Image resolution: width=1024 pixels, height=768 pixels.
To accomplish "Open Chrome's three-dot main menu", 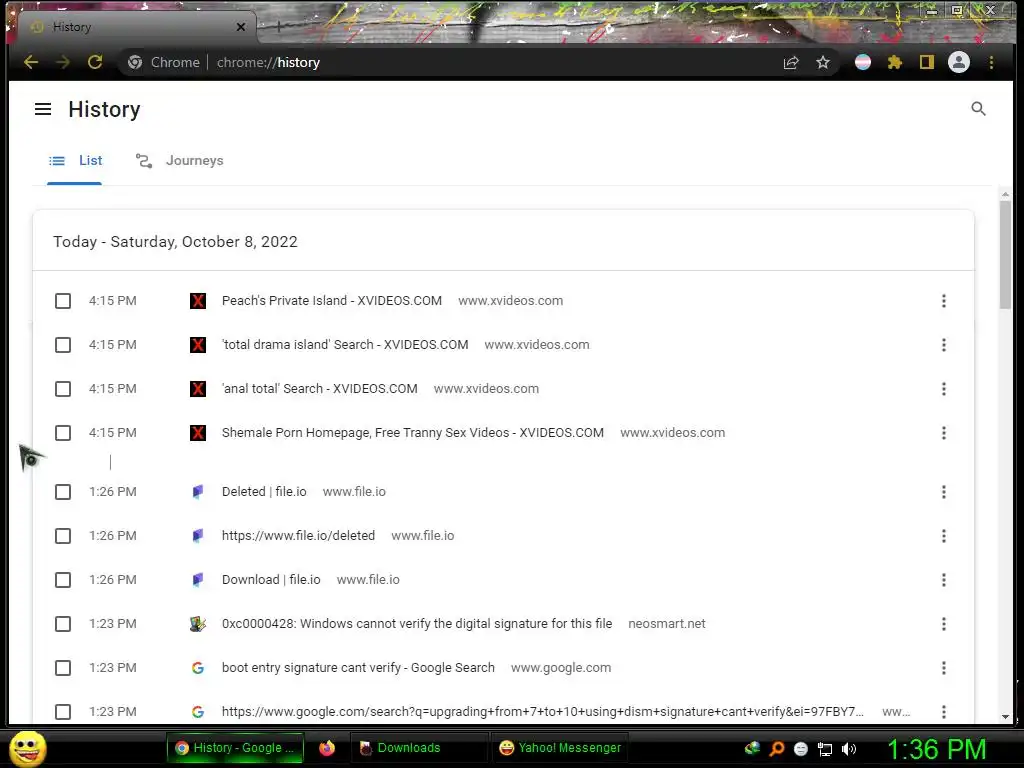I will point(991,63).
